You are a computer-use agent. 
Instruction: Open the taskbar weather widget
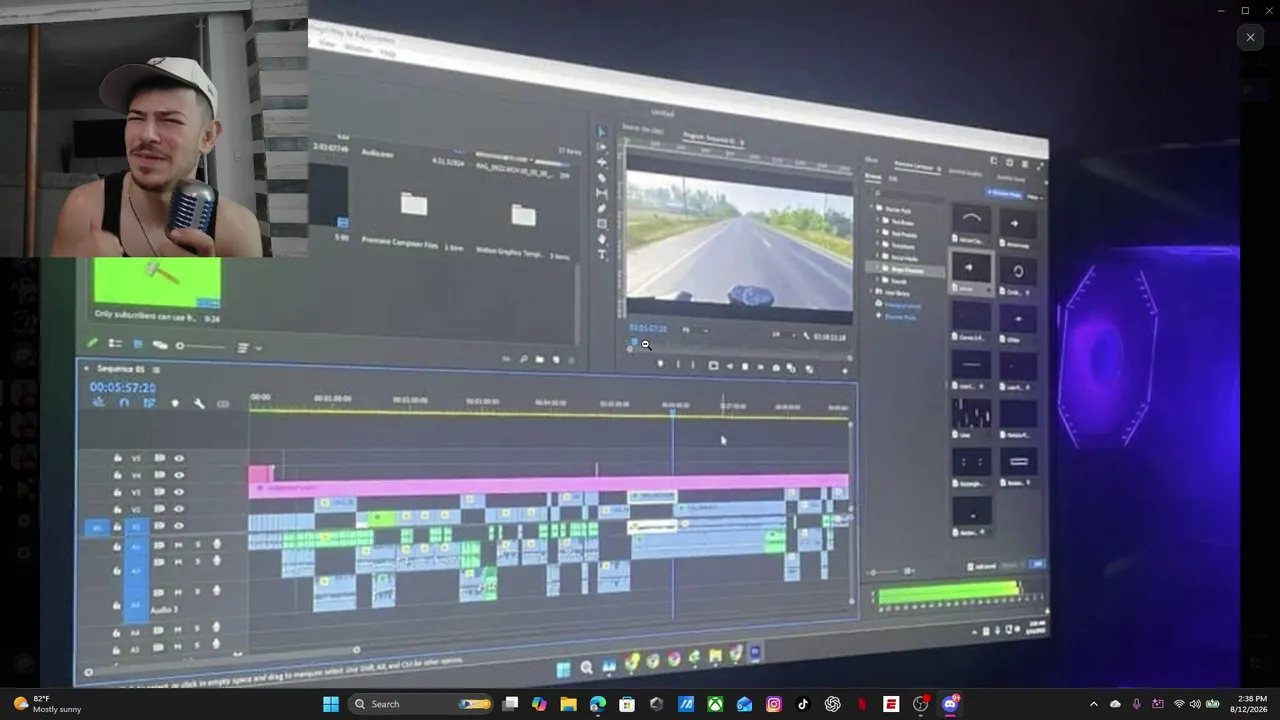(x=47, y=704)
